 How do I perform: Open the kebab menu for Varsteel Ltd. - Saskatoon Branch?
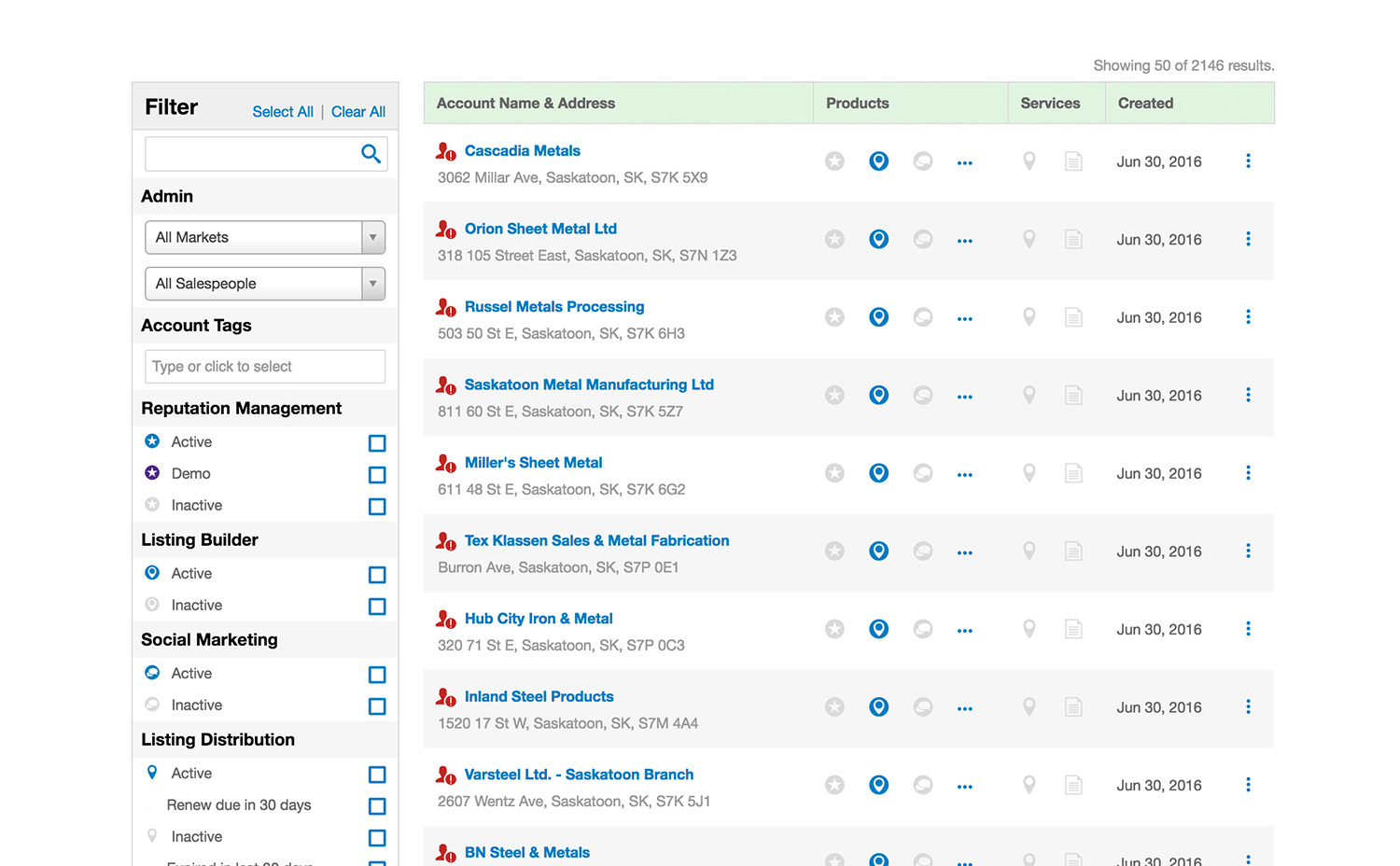[1248, 785]
